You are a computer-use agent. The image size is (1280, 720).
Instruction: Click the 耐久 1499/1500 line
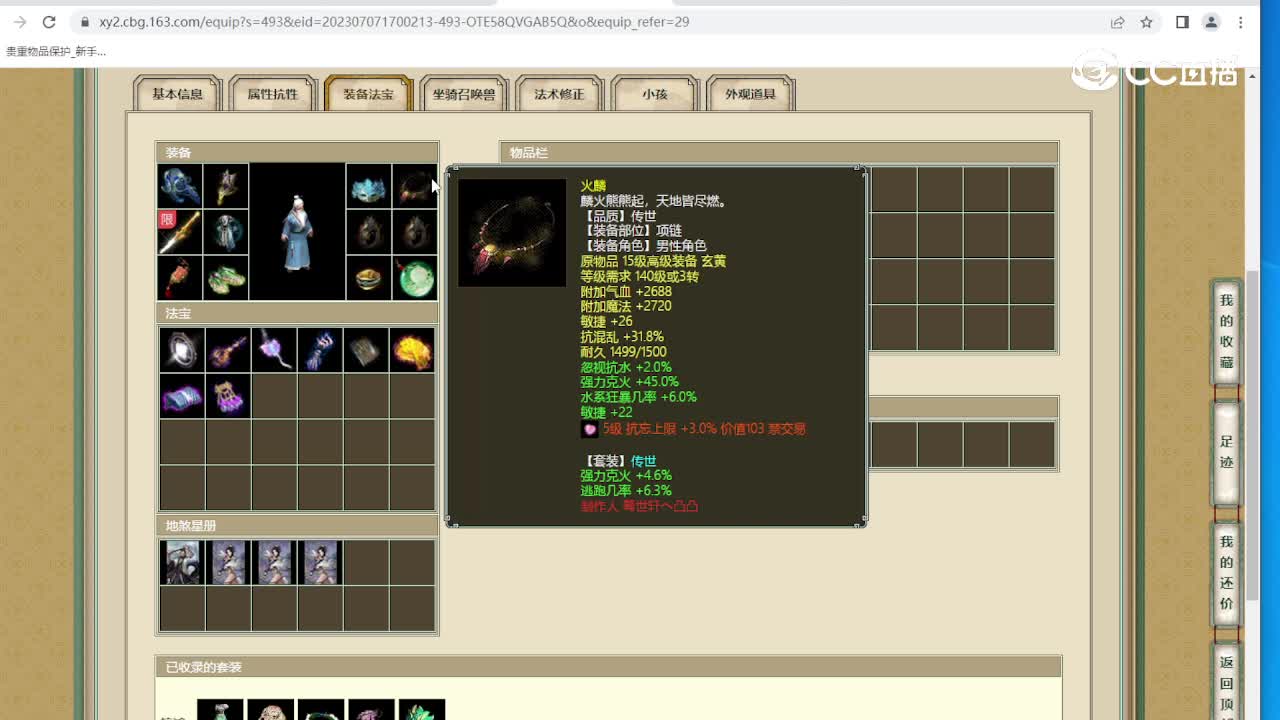[x=624, y=352]
